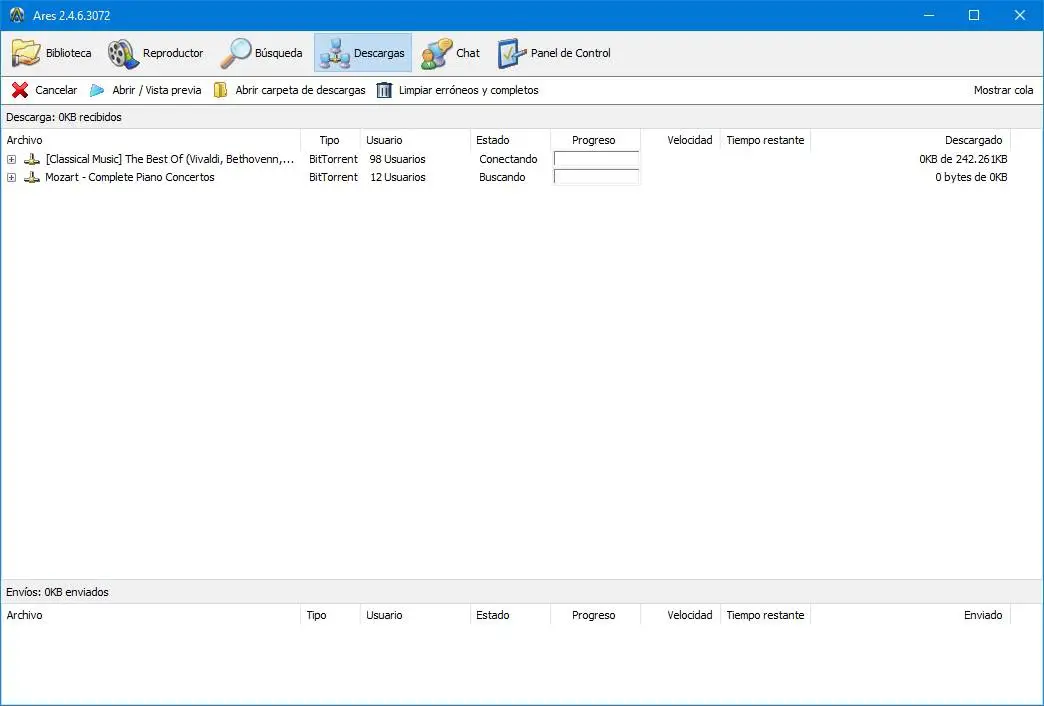
Task: Expand the Mozart Complete Piano Concertos row
Action: point(11,177)
